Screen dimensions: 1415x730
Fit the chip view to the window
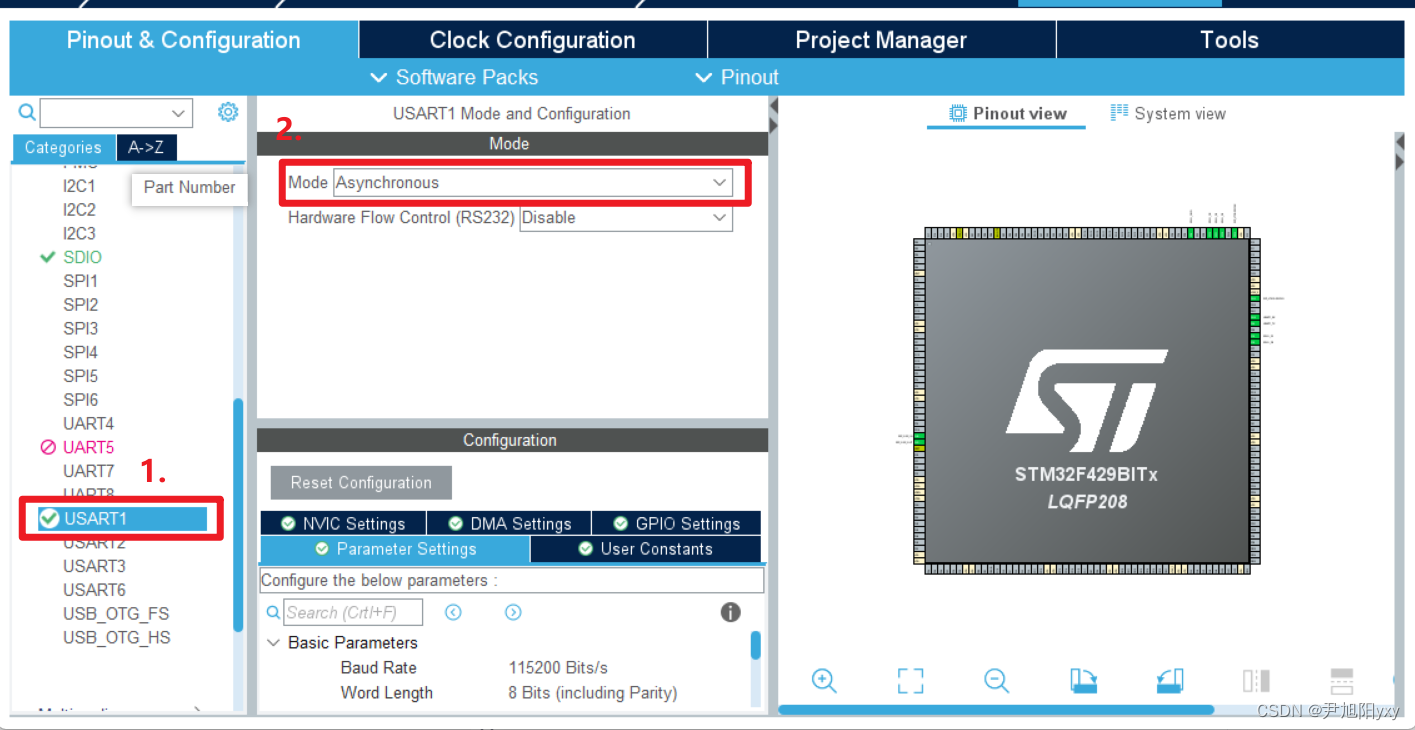(910, 681)
